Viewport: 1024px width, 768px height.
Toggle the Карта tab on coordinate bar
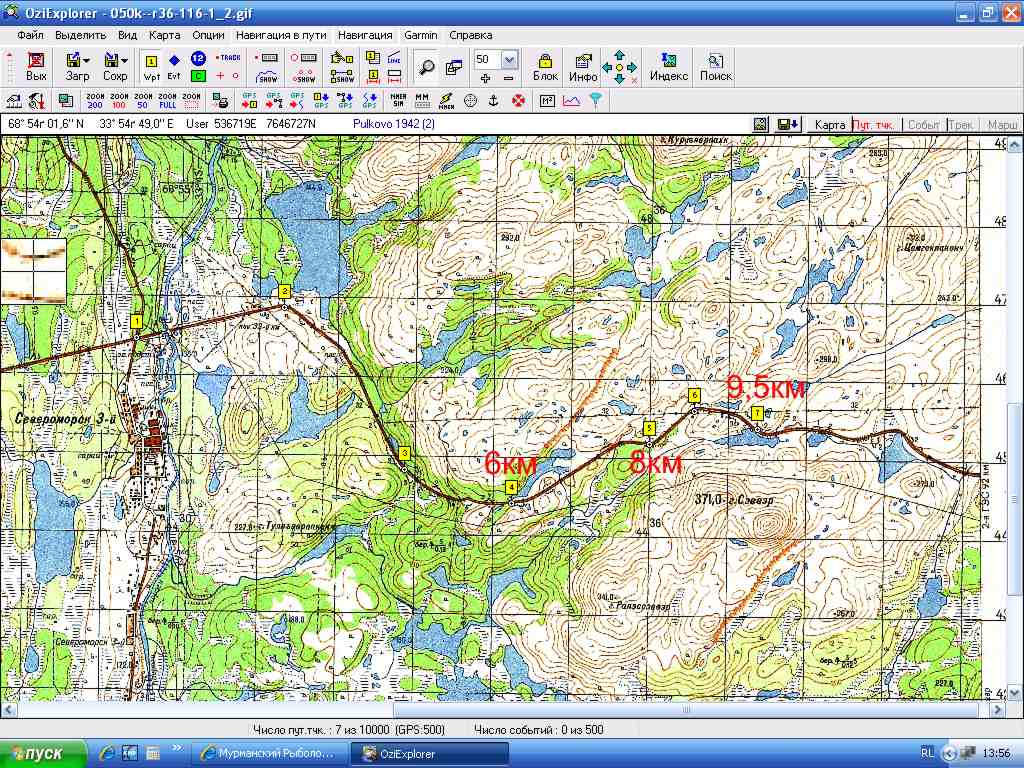pos(829,125)
